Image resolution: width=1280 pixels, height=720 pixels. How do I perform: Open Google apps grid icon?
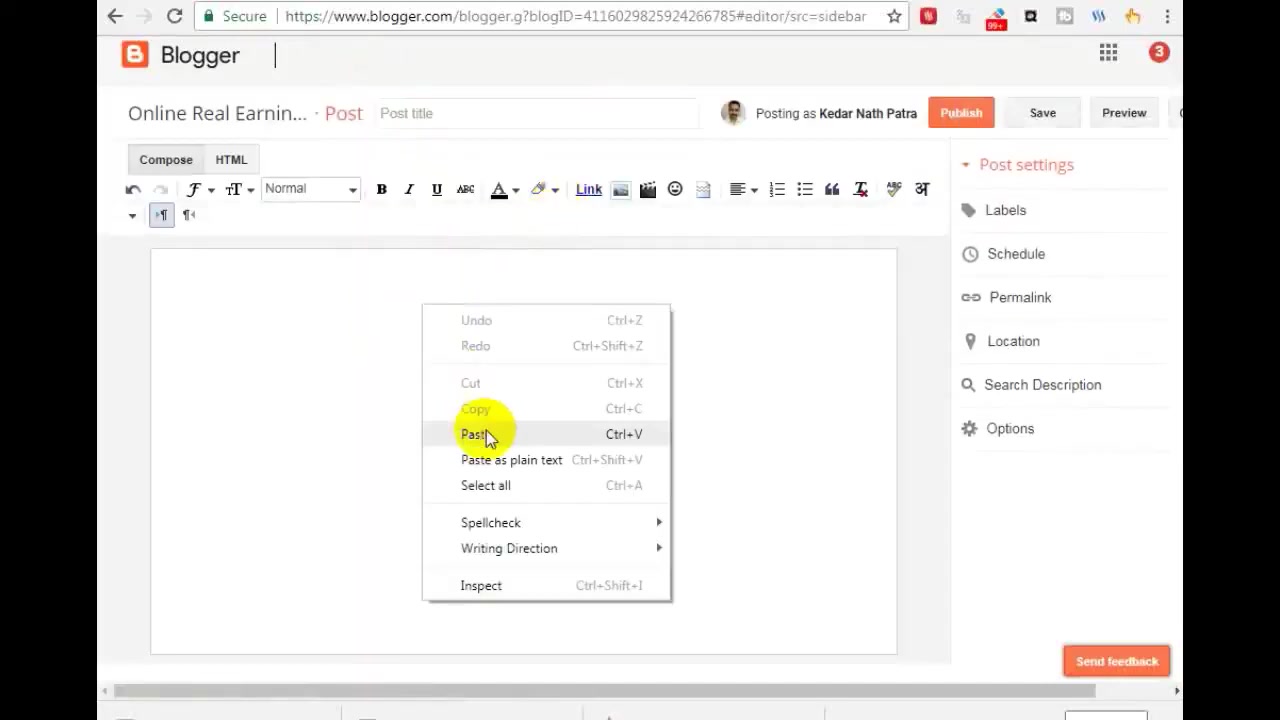tap(1108, 53)
